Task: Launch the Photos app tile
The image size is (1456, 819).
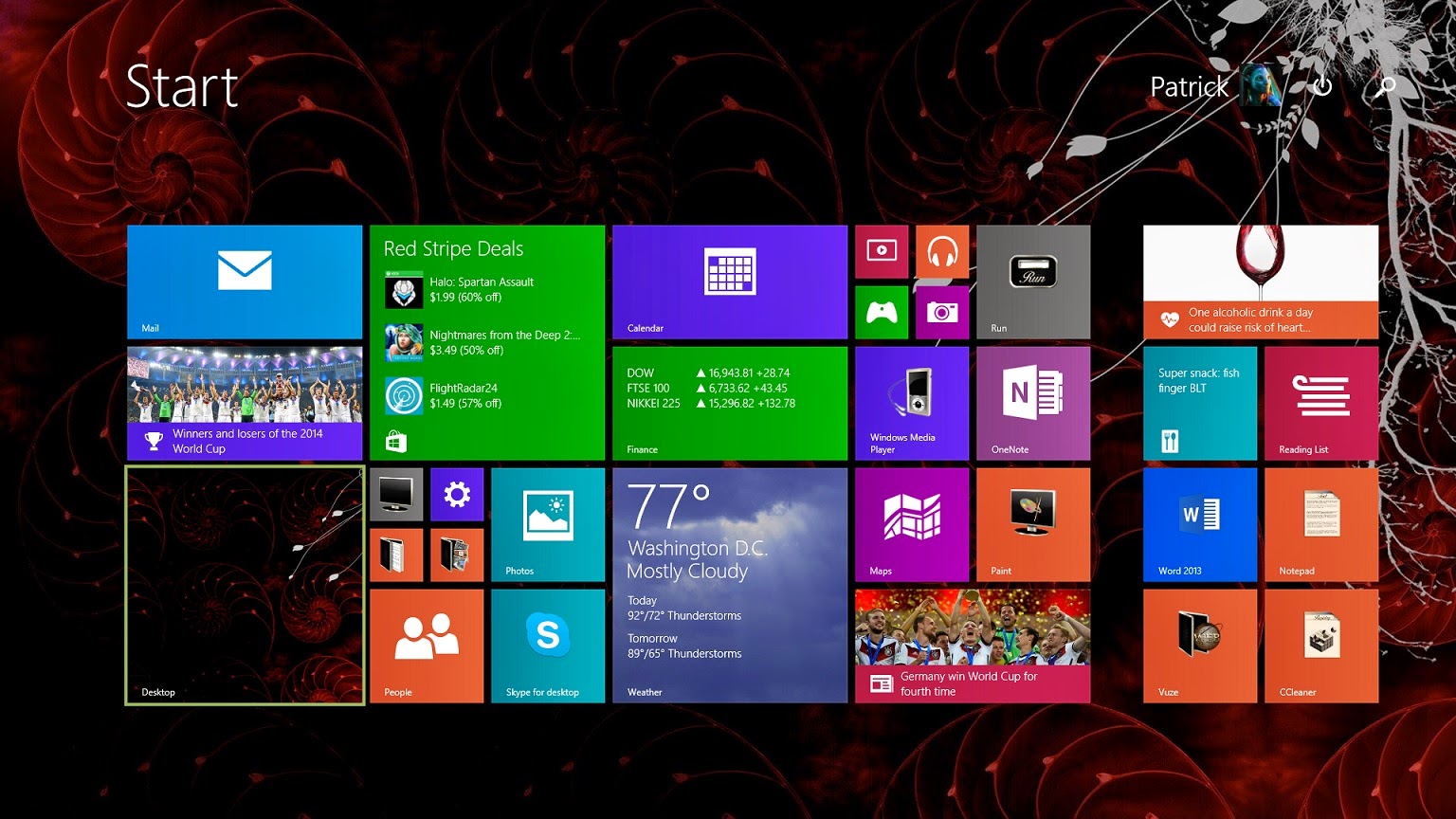Action: tap(548, 524)
